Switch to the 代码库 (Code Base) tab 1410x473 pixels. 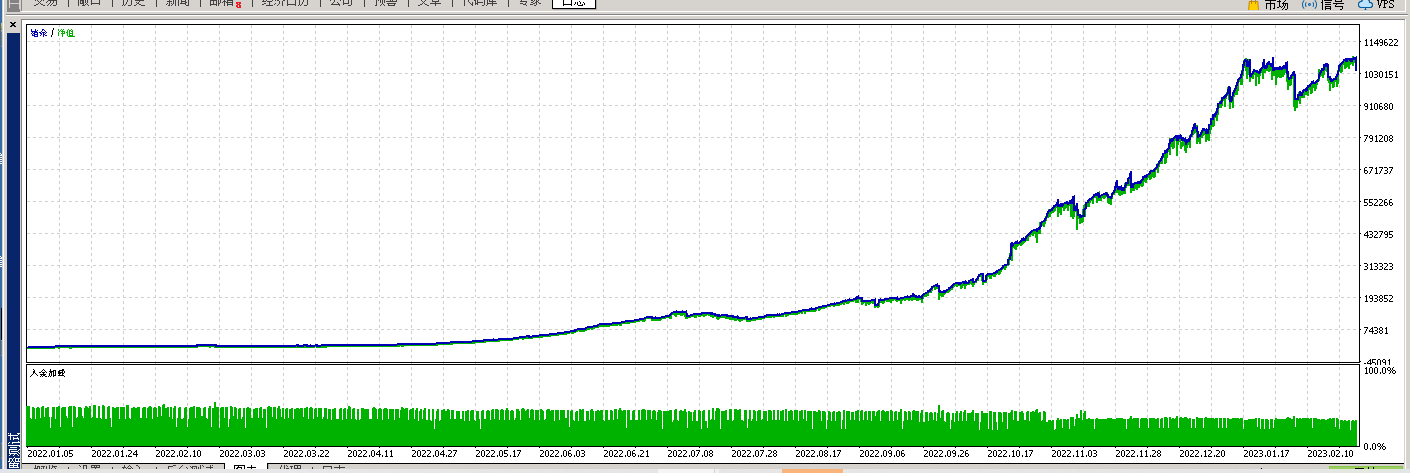pos(477,3)
